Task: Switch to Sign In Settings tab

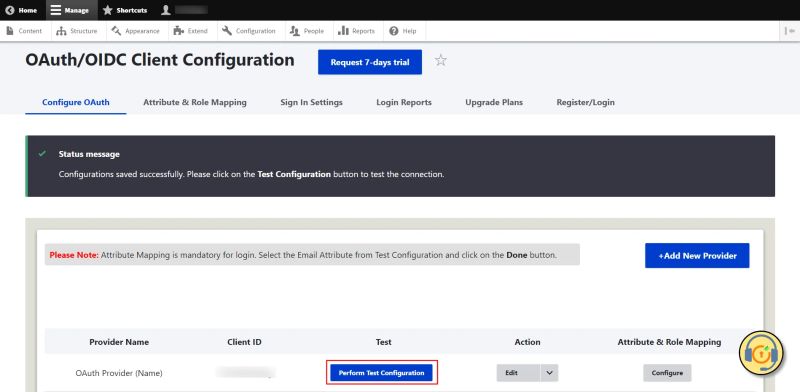Action: [x=311, y=102]
